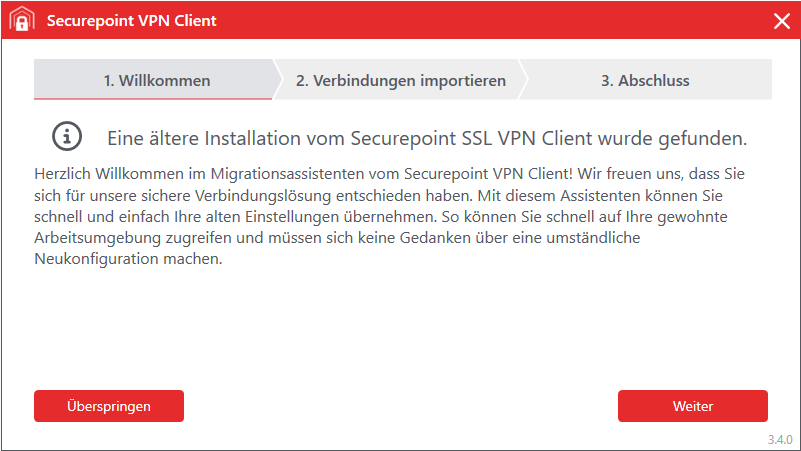Click the info circle icon
The width and height of the screenshot is (801, 451).
(67, 136)
